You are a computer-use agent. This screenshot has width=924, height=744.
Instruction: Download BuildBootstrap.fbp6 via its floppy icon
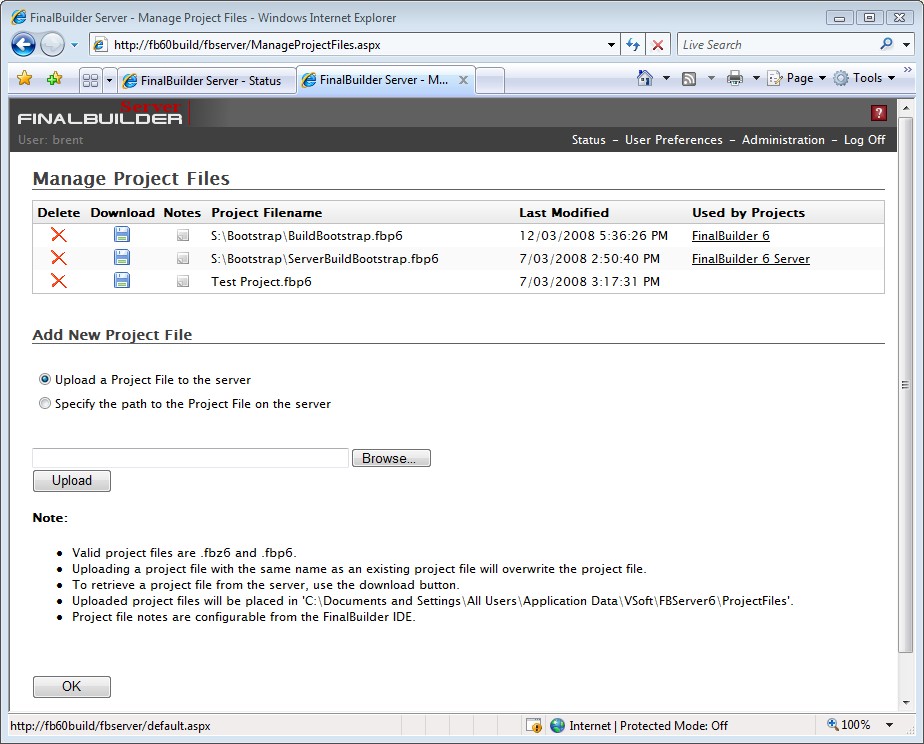[x=122, y=235]
